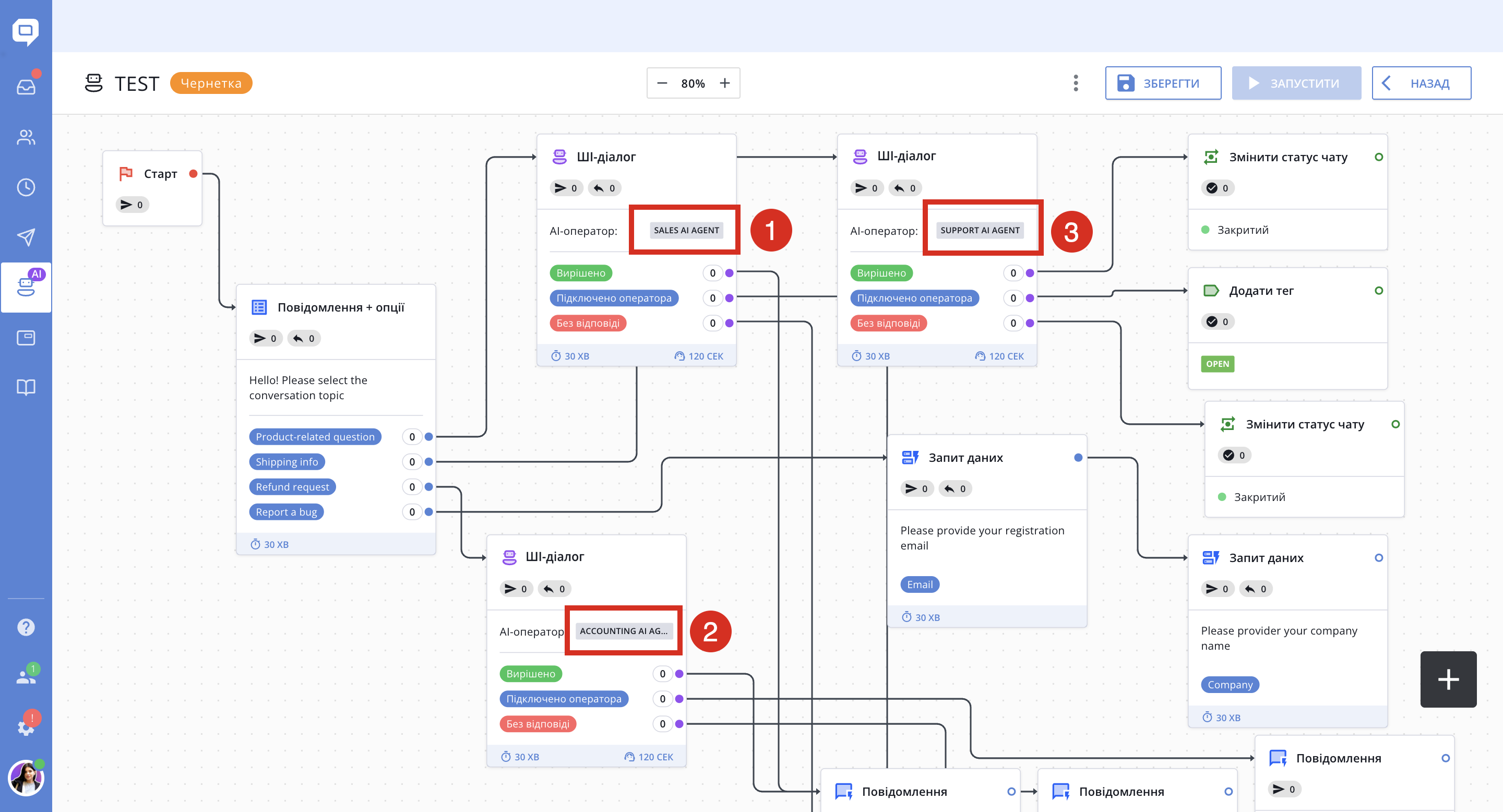Click the Запит даних email block icon
The image size is (1503, 812).
[910, 457]
